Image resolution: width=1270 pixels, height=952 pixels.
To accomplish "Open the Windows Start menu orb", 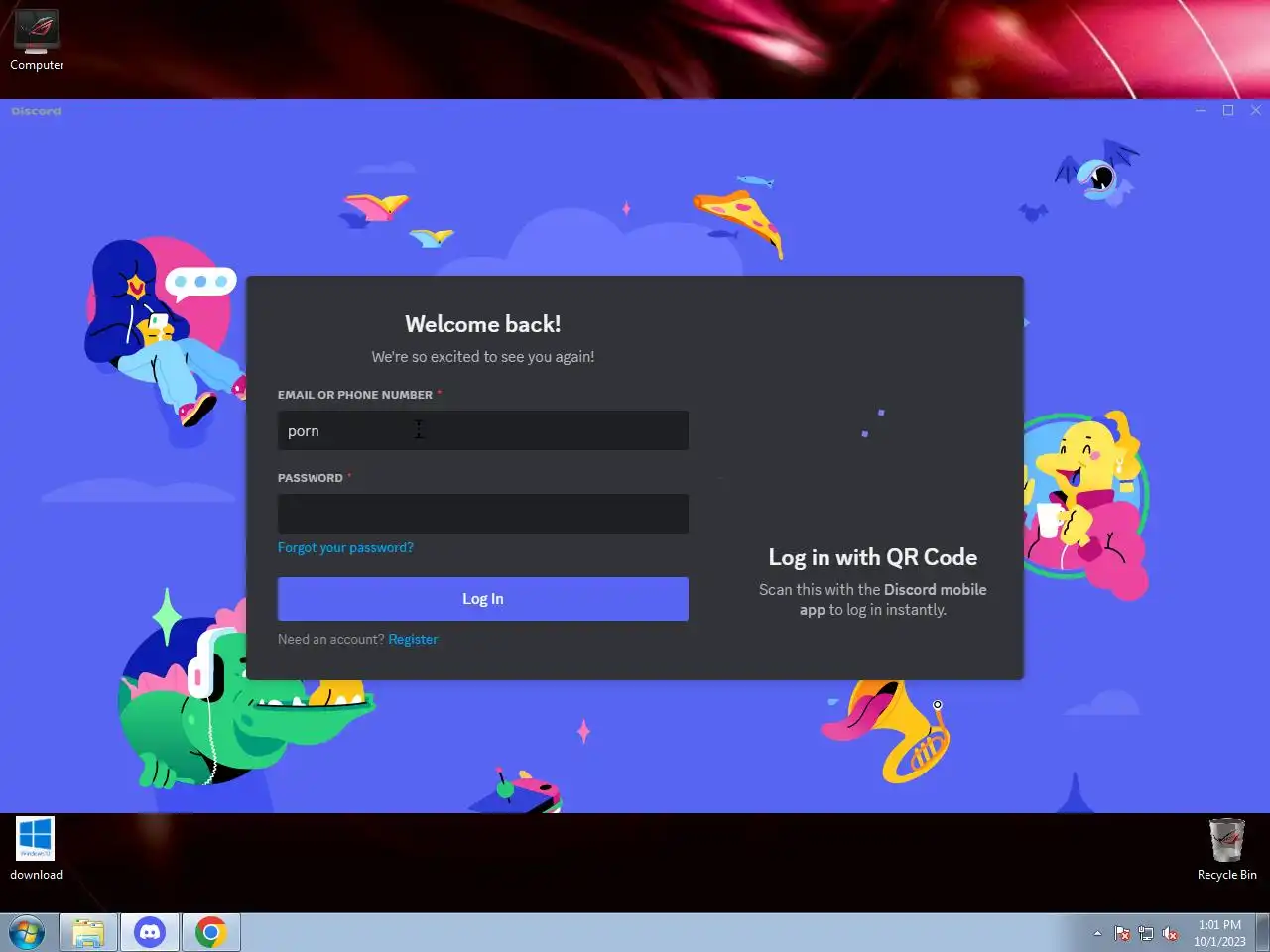I will [x=27, y=932].
